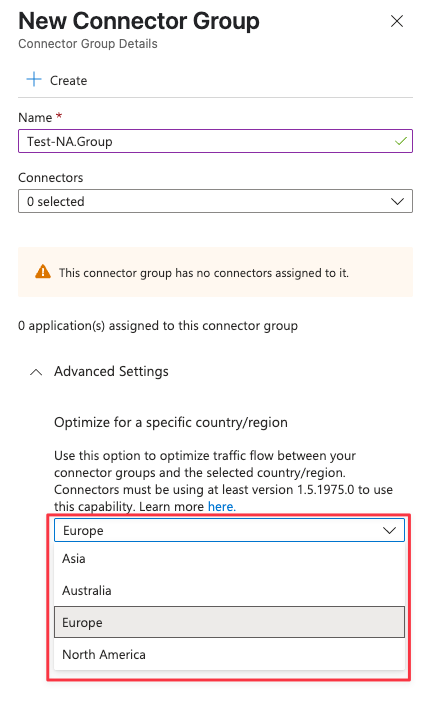The height and width of the screenshot is (719, 432).
Task: Click inside the Name field containing Test-NA.Group
Action: [216, 141]
